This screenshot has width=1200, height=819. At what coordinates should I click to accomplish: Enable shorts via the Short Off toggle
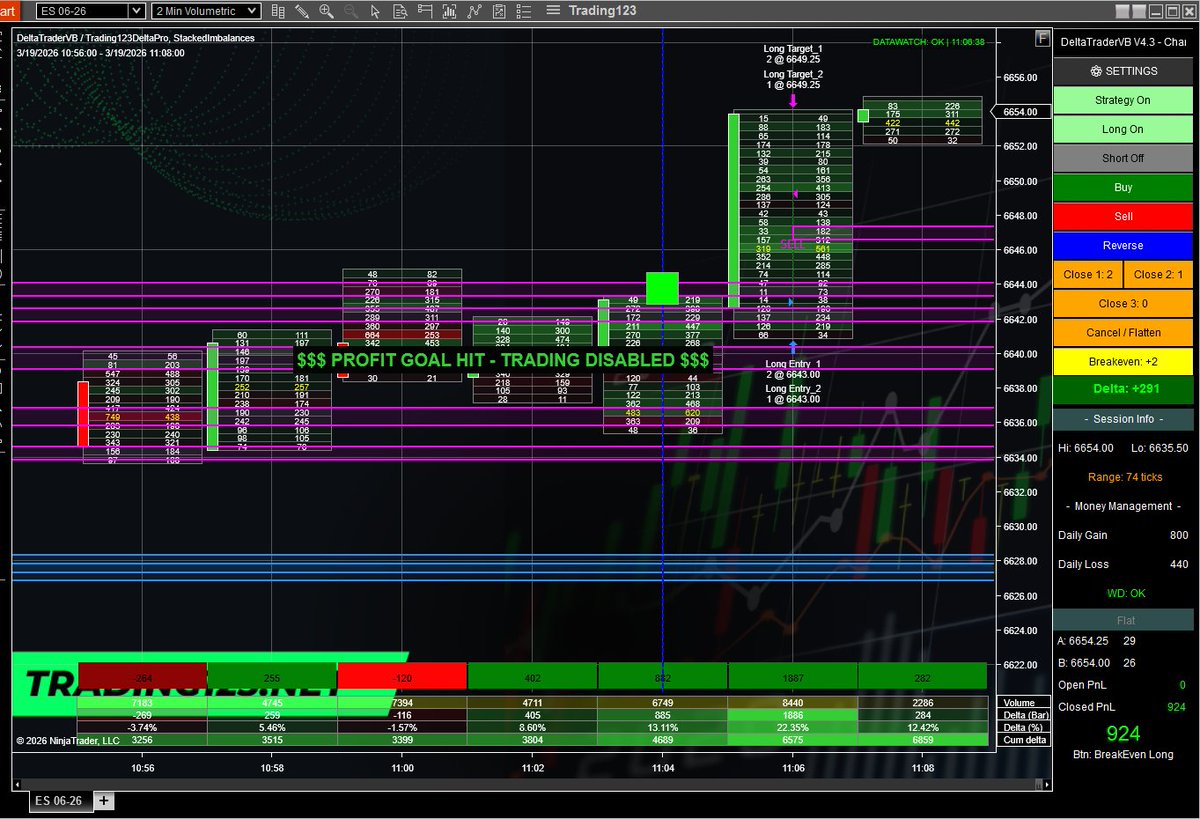(1123, 158)
